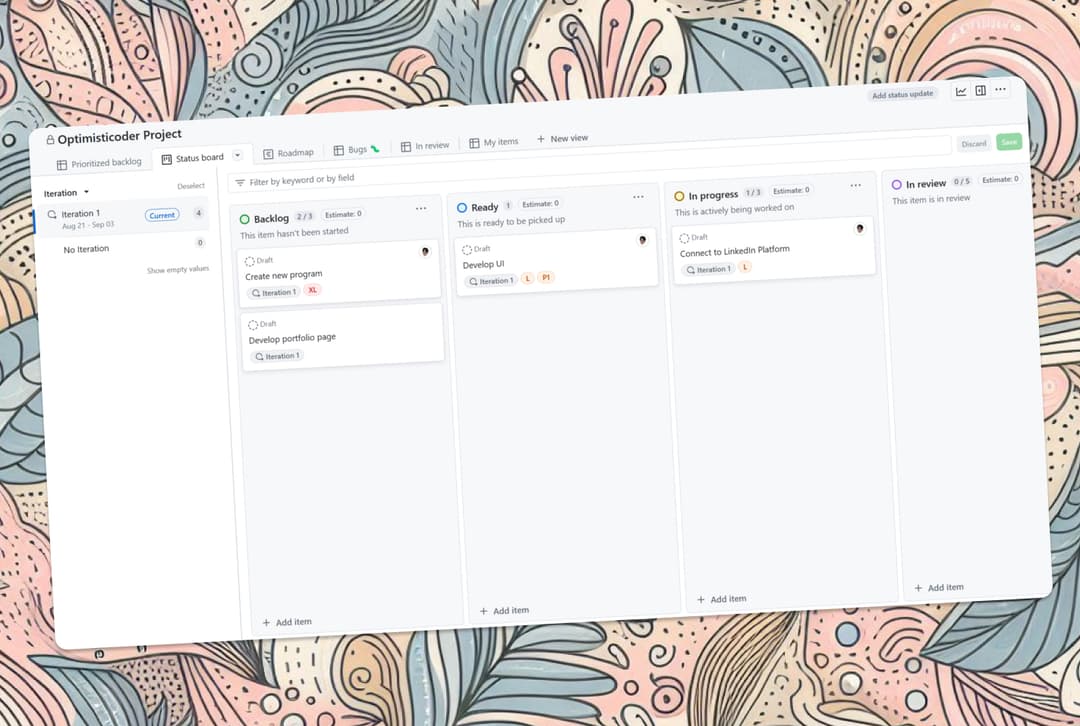Open the In progress column's ellipsis menu

(855, 185)
